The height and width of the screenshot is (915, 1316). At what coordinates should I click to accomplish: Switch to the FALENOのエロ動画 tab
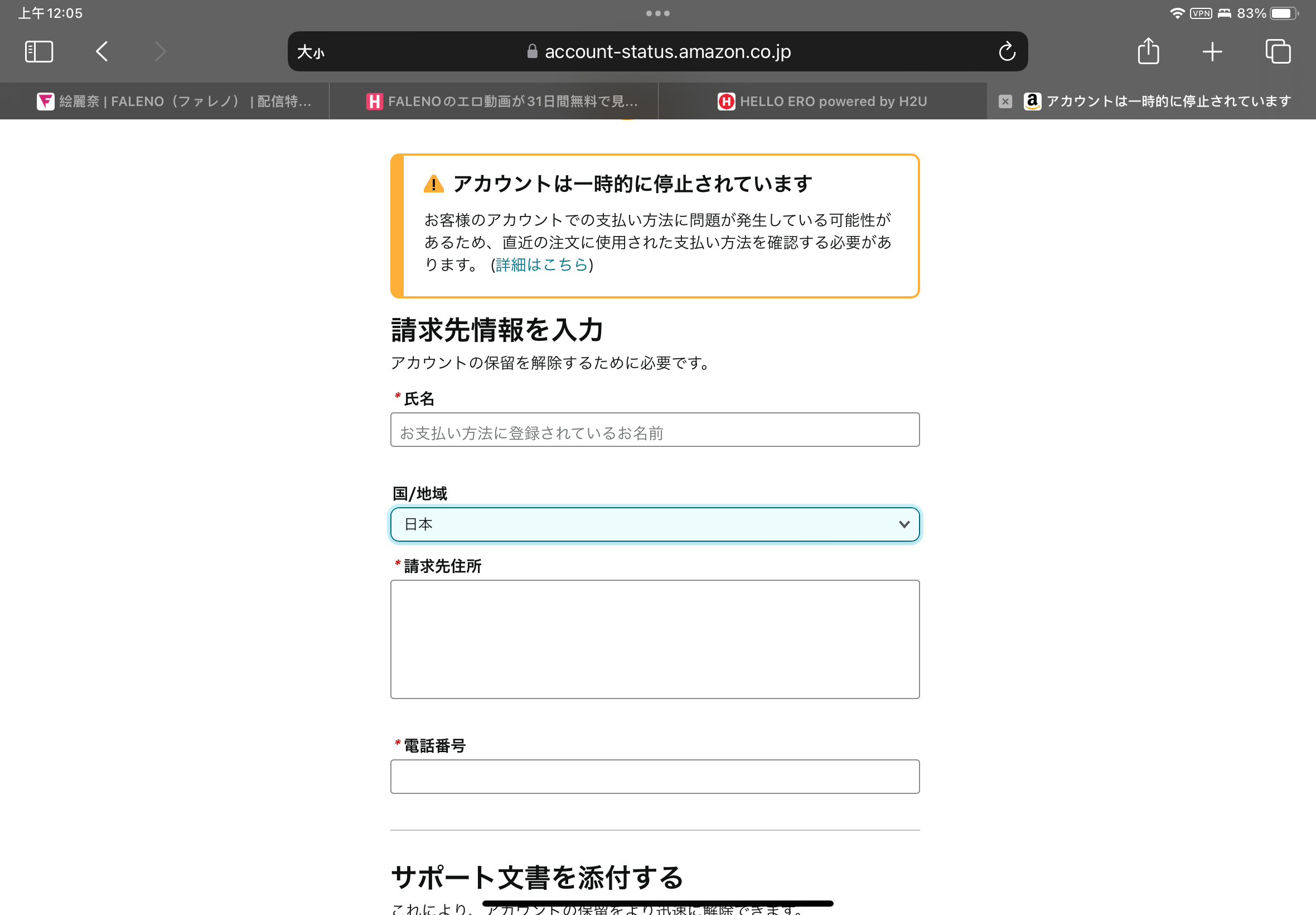494,102
